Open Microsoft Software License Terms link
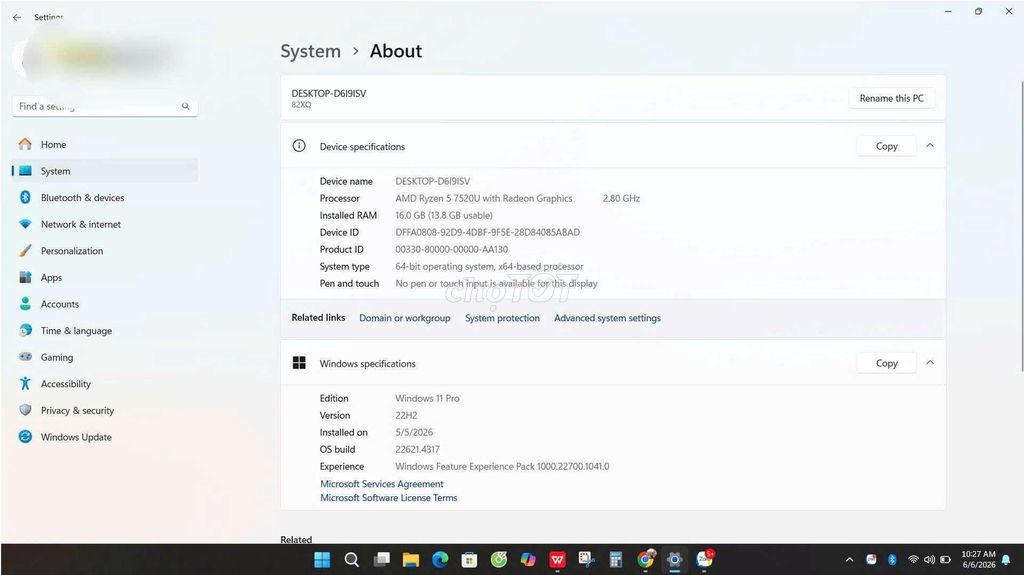 (389, 498)
